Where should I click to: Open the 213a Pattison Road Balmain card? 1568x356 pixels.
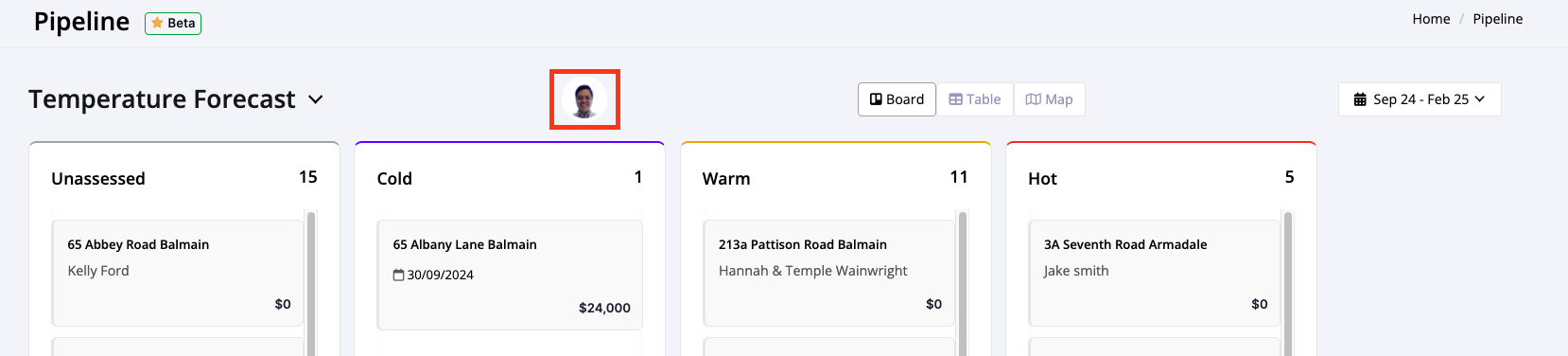pyautogui.click(x=829, y=274)
